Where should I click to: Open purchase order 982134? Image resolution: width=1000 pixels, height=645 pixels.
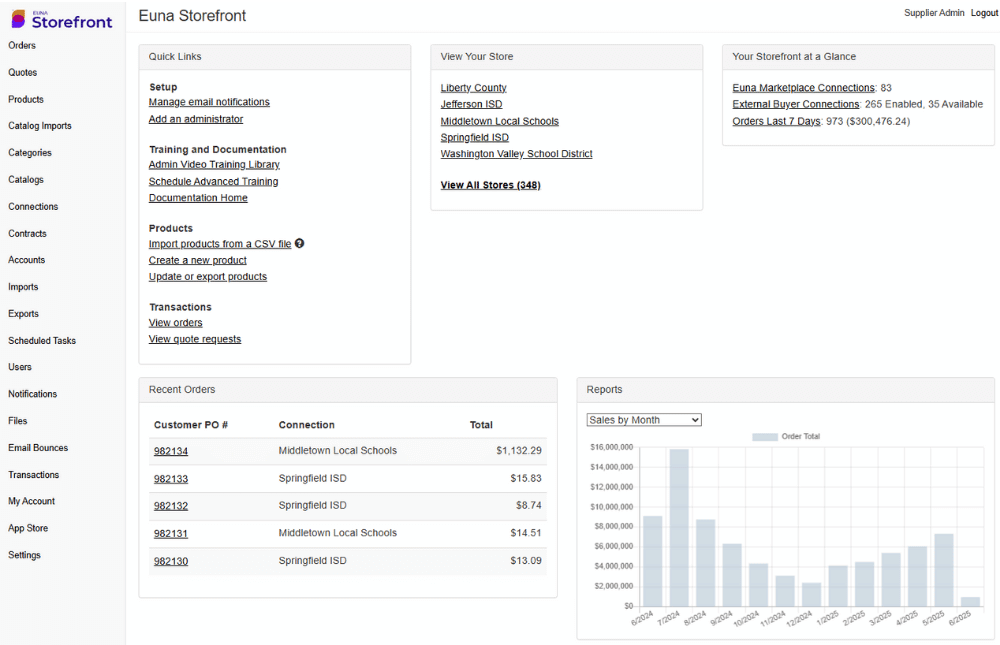pos(171,451)
